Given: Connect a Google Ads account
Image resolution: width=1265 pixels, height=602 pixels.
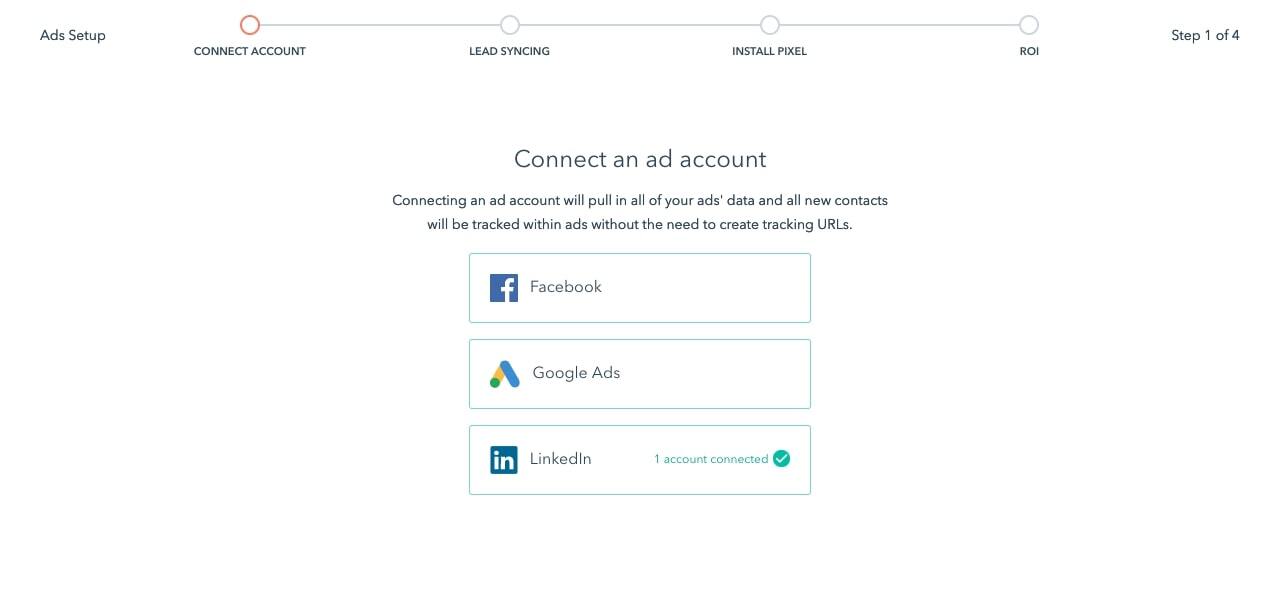Looking at the screenshot, I should coord(640,374).
